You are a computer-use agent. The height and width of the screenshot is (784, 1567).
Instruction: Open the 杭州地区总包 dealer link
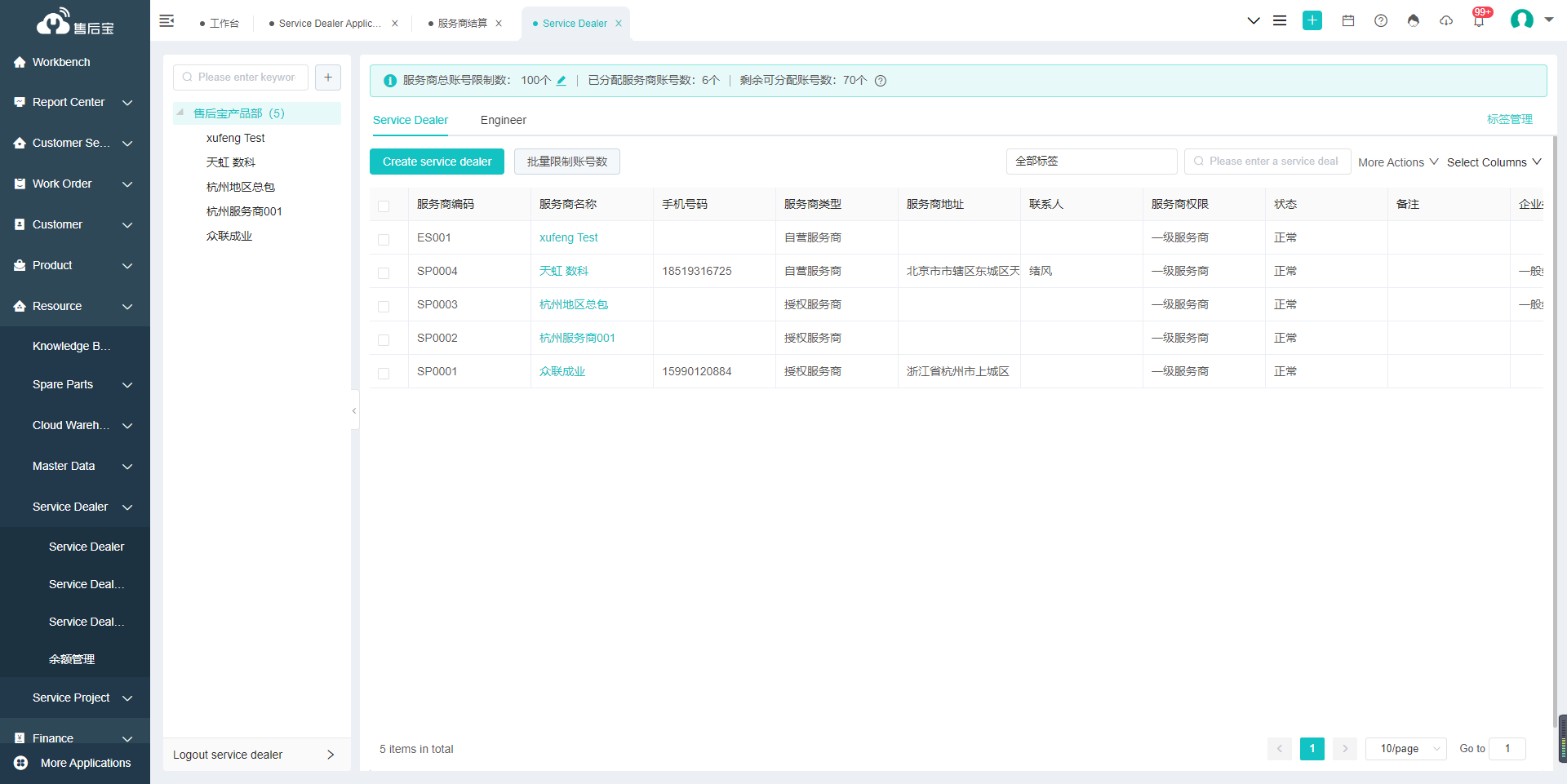(574, 304)
